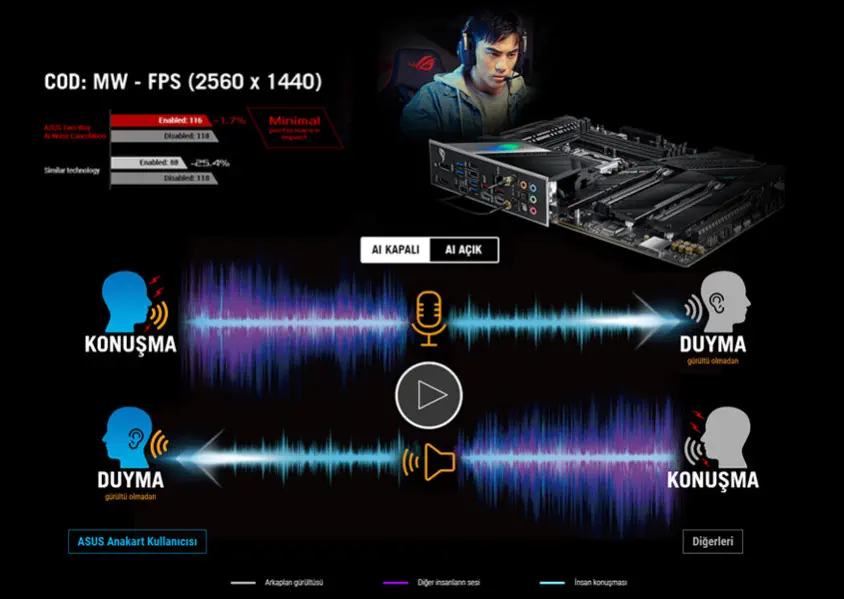Click Similar technology label
This screenshot has width=844, height=599.
tap(72, 171)
